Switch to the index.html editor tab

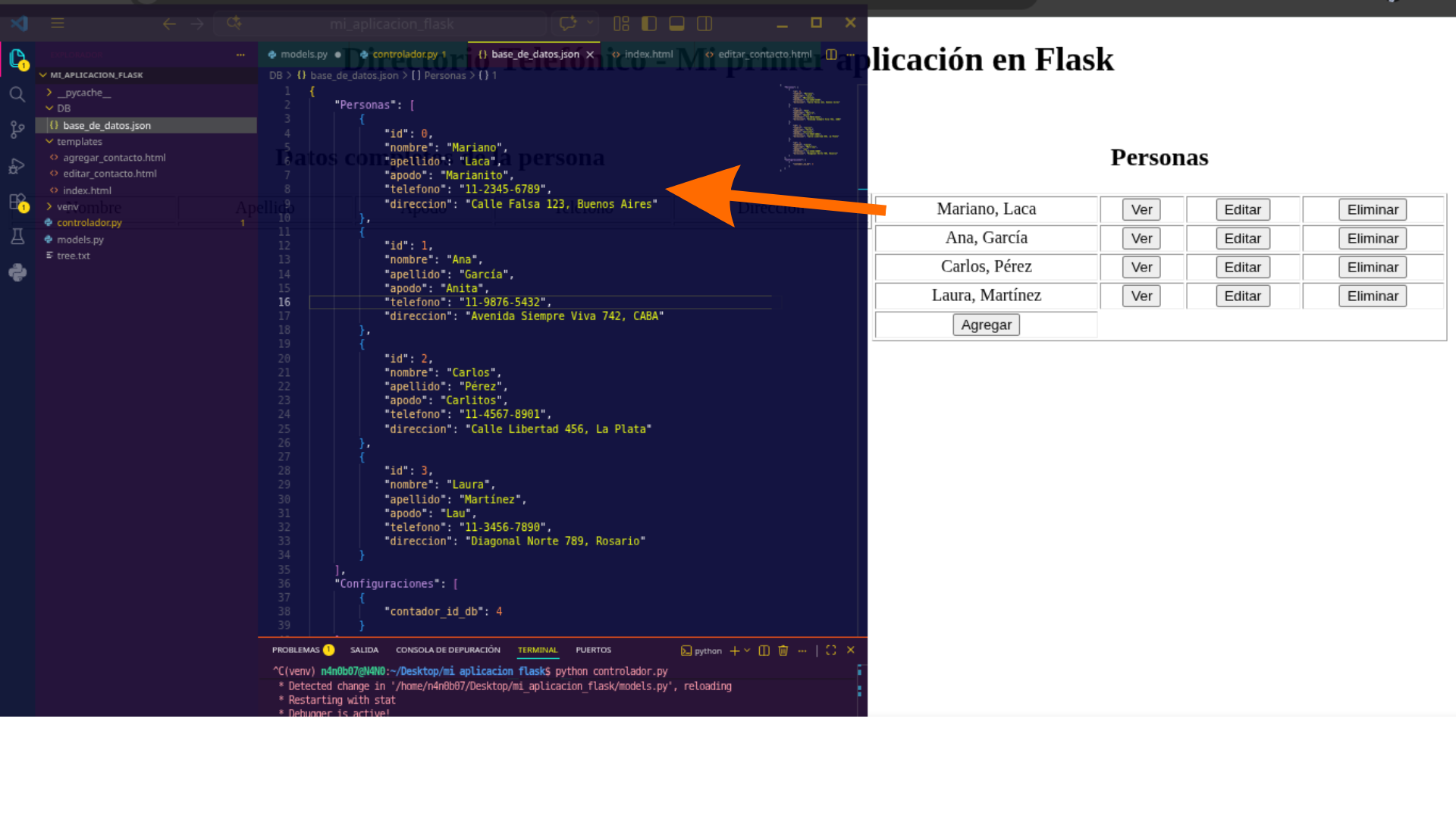642,54
